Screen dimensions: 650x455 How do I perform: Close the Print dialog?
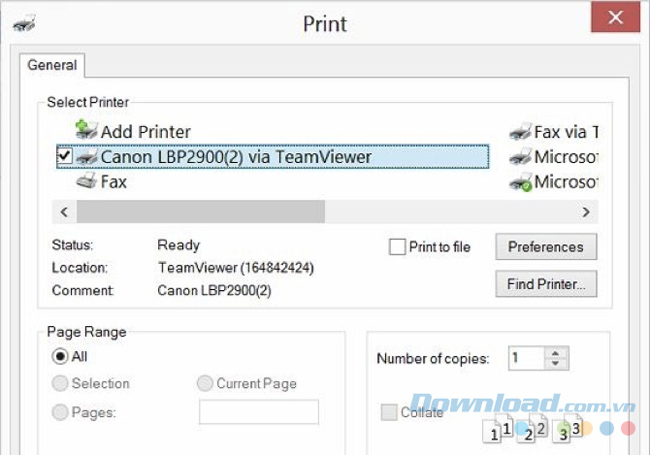click(615, 17)
